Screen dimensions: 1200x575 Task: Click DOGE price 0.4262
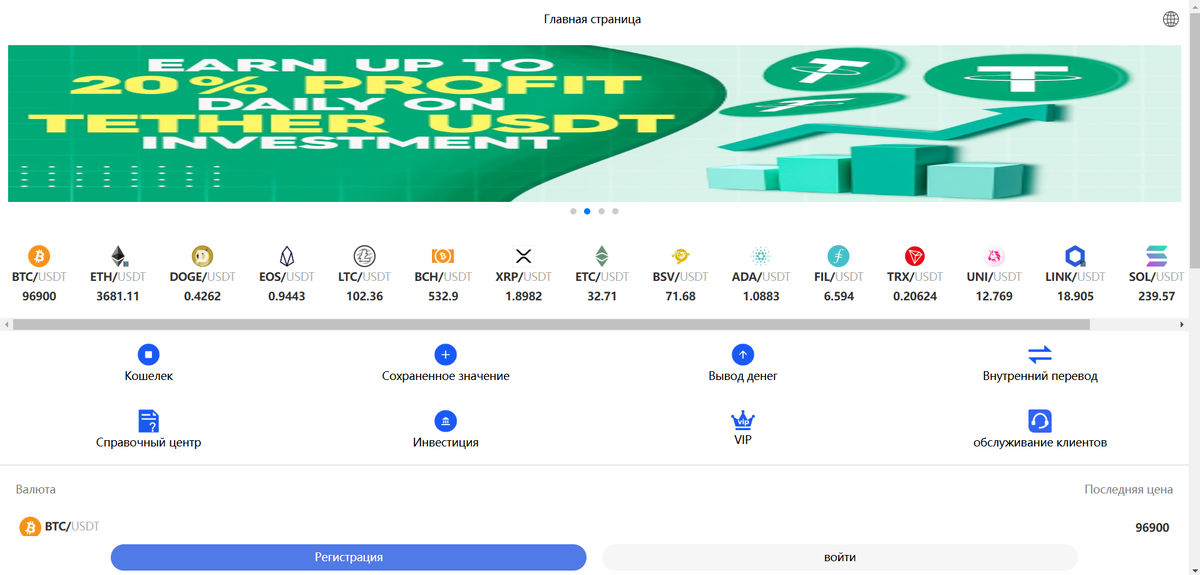coord(202,296)
